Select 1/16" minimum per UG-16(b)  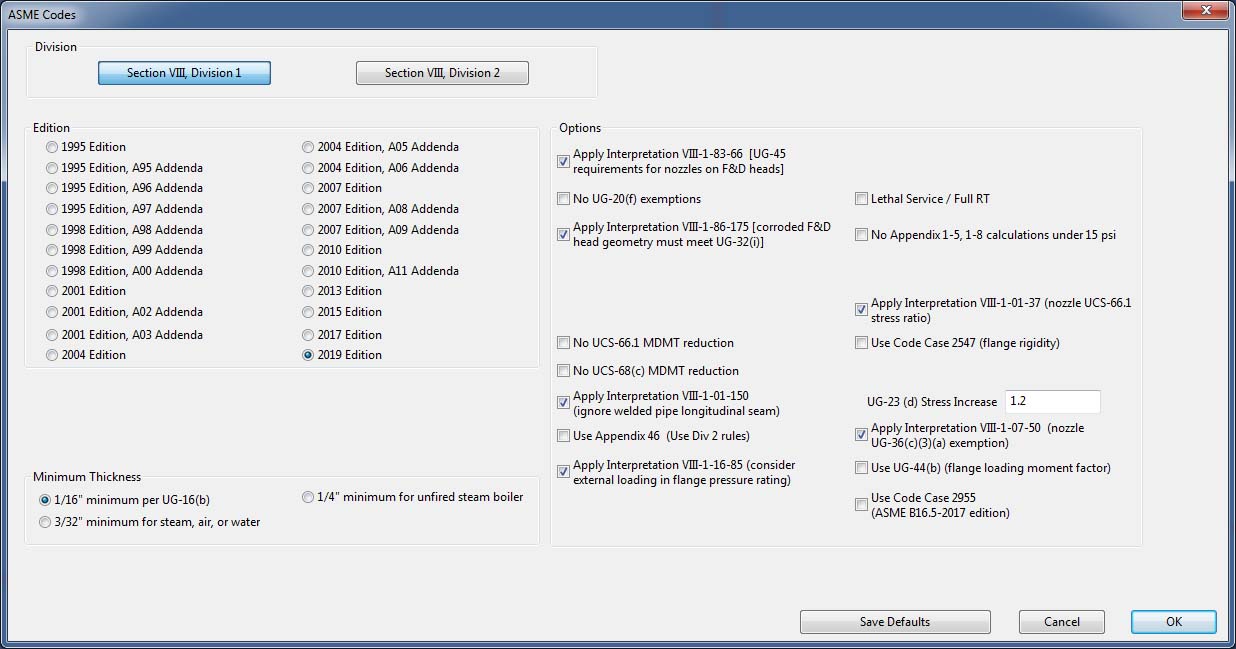click(x=45, y=500)
